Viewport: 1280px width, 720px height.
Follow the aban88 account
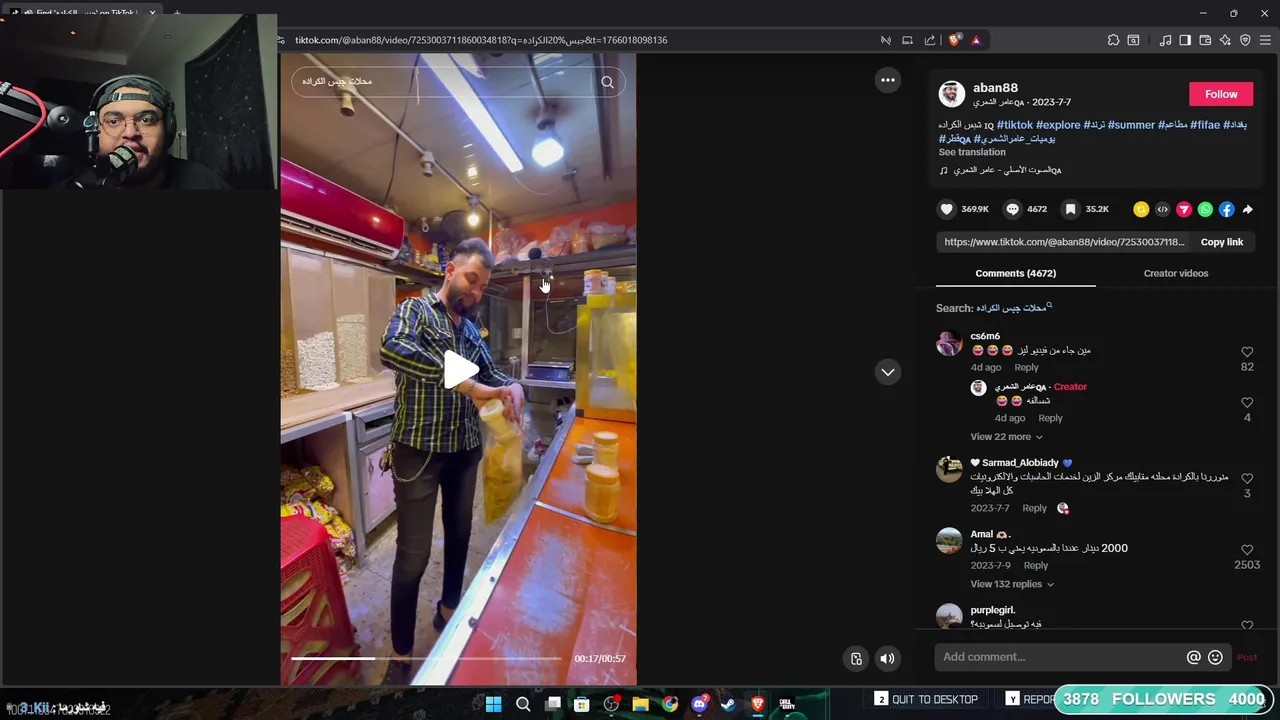pos(1221,94)
